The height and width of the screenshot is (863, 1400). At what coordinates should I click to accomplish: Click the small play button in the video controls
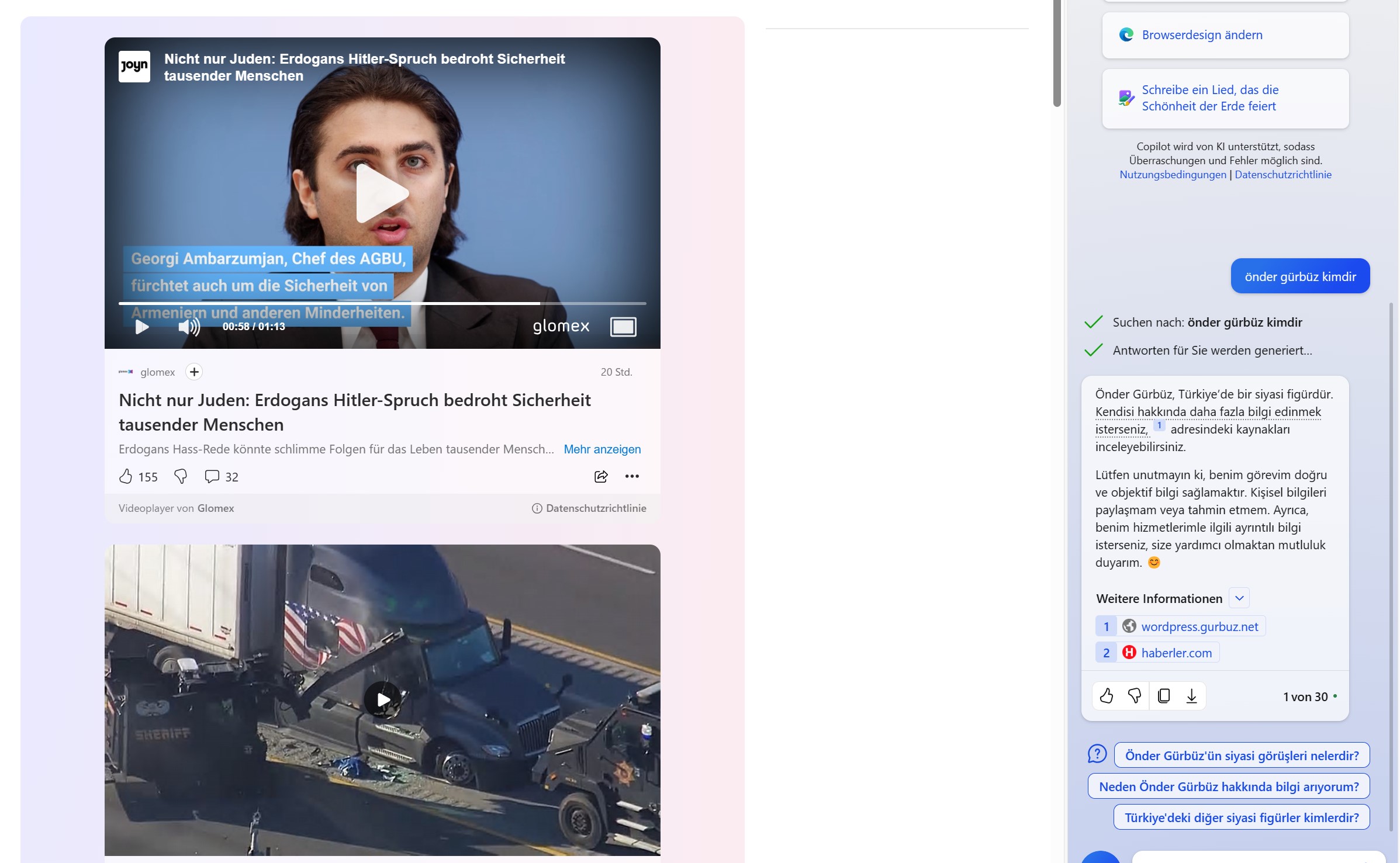pyautogui.click(x=142, y=327)
